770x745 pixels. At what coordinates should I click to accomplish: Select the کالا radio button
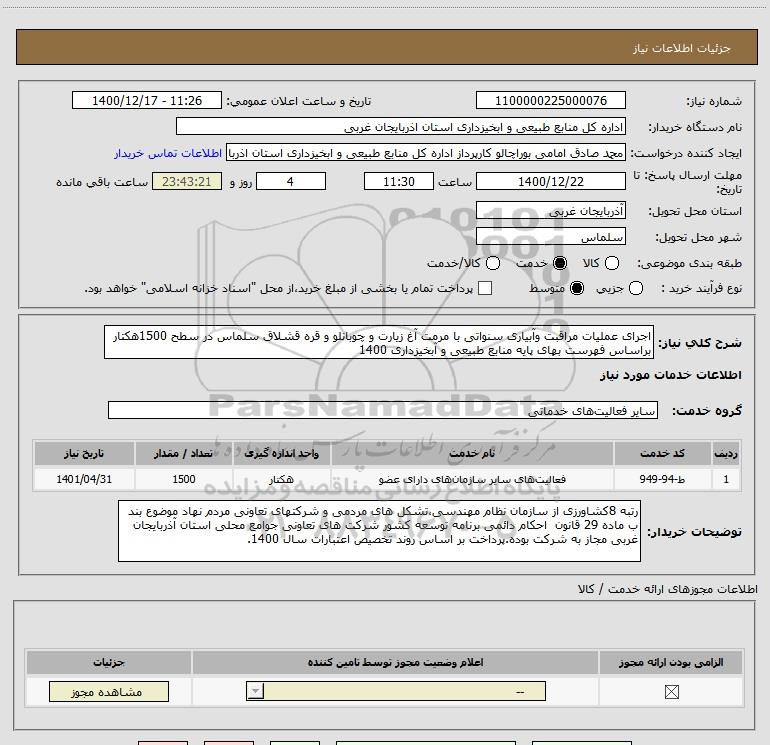click(612, 263)
